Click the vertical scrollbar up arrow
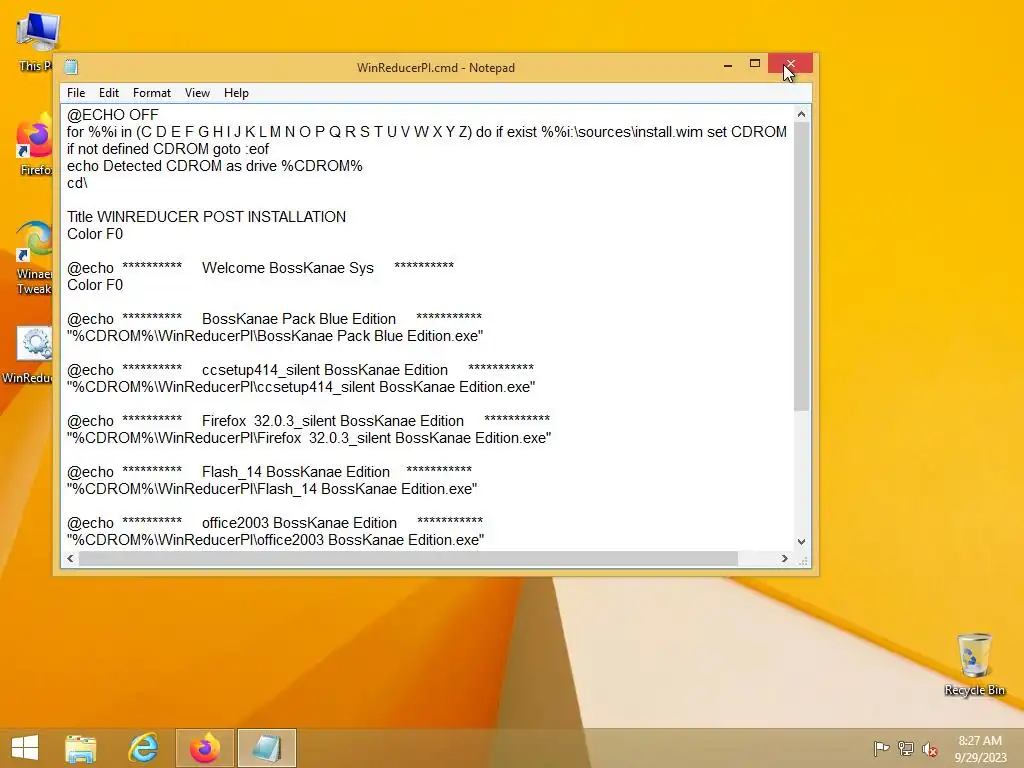Image resolution: width=1024 pixels, height=768 pixels. 802,114
